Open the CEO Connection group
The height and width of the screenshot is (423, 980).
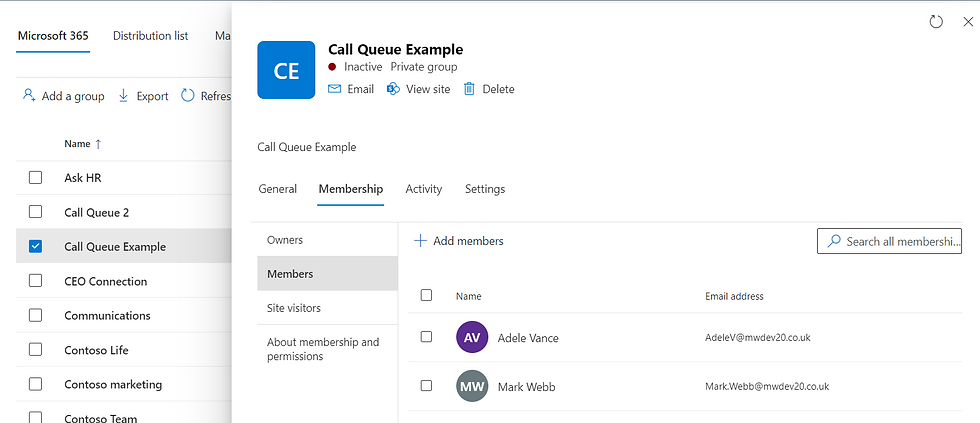coord(106,281)
